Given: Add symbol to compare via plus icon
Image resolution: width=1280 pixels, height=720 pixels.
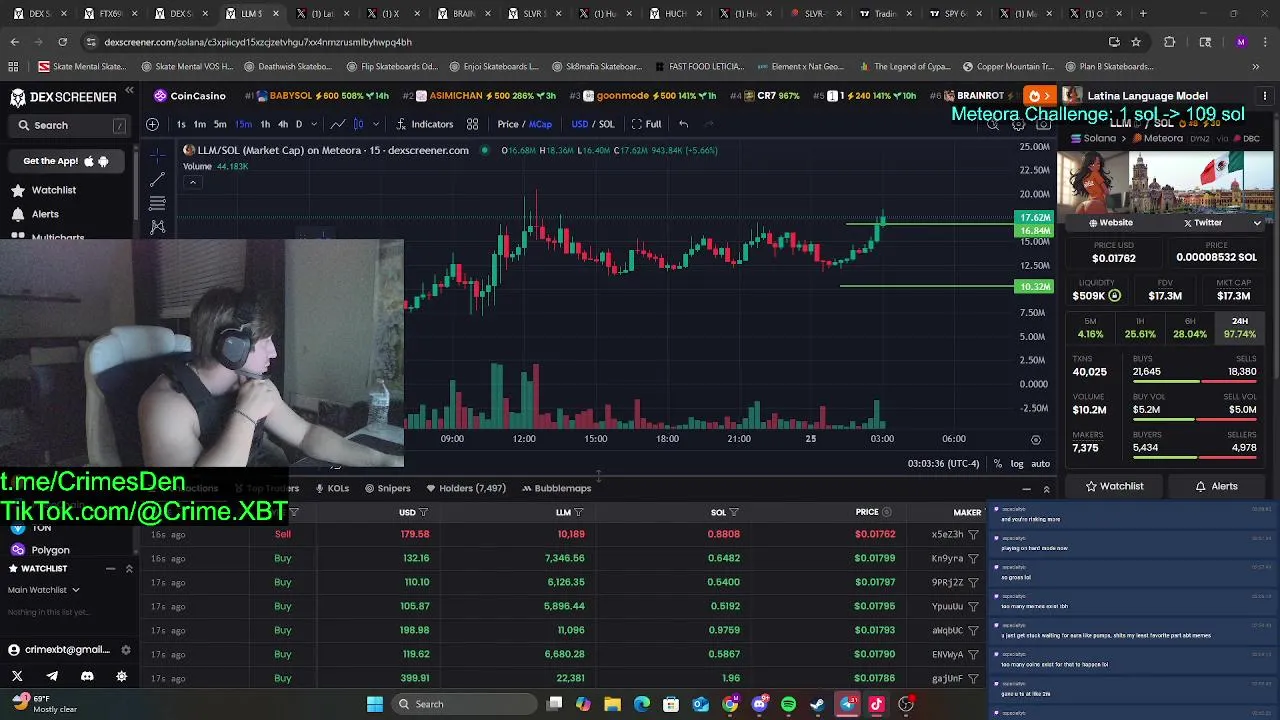Looking at the screenshot, I should 152,124.
